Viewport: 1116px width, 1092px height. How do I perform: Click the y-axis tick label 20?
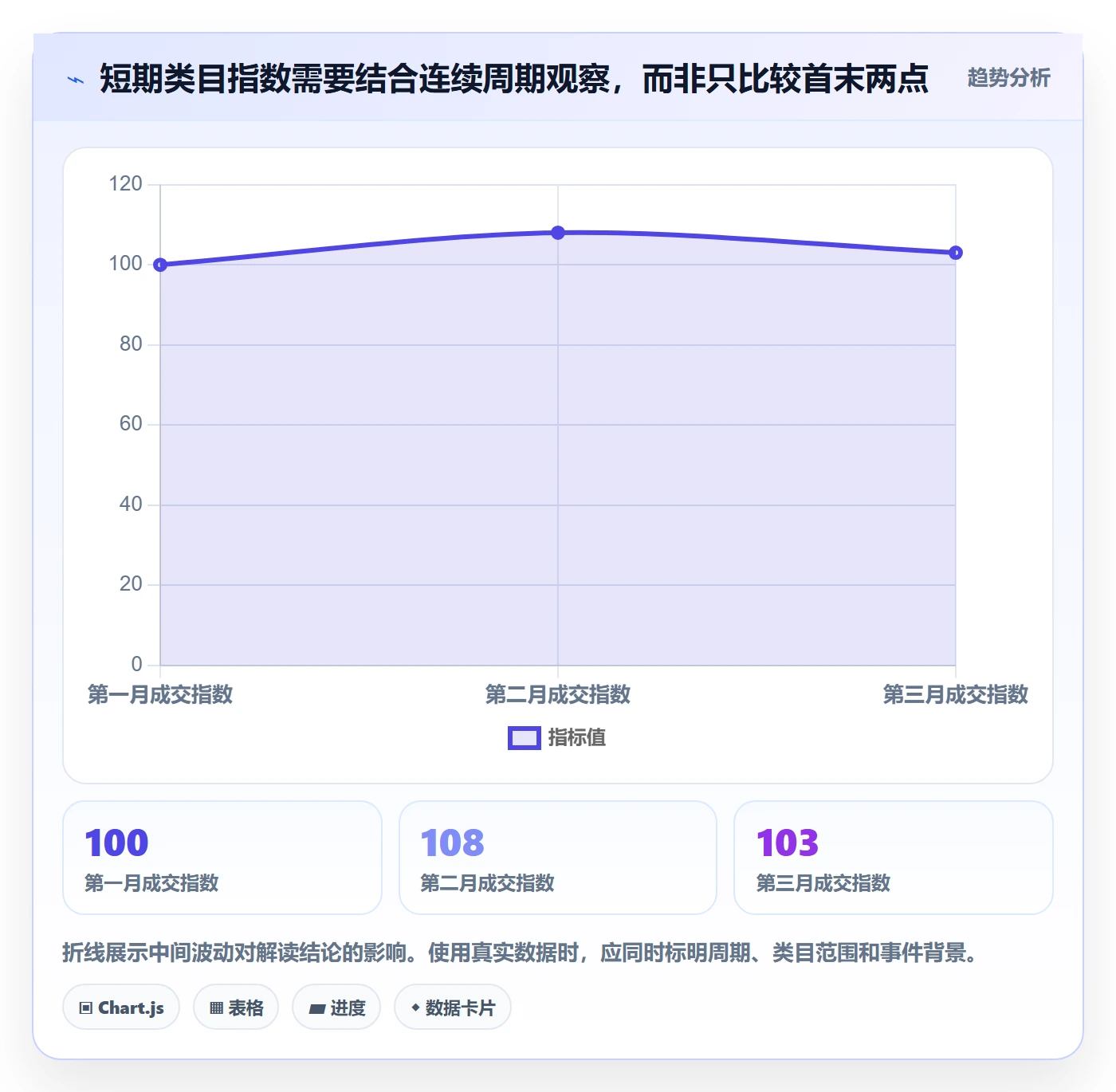[131, 584]
